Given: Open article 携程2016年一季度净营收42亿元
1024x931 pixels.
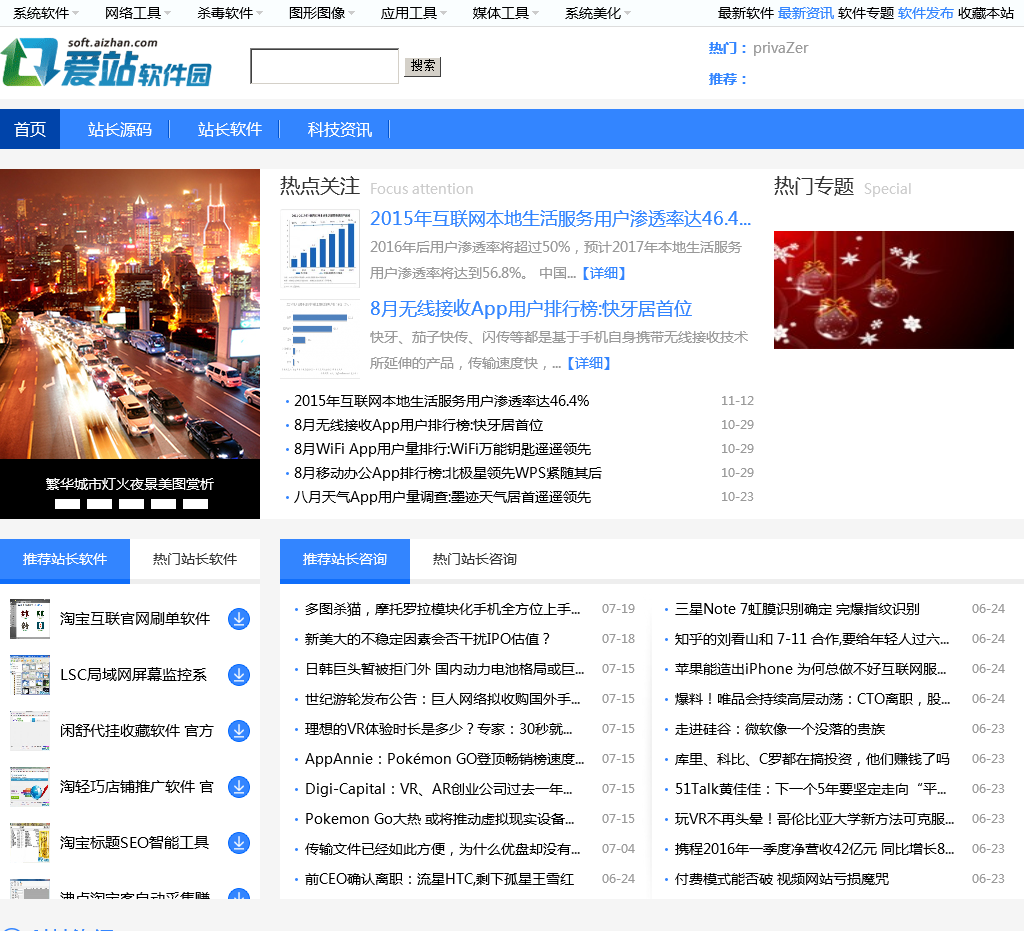Looking at the screenshot, I should 814,849.
